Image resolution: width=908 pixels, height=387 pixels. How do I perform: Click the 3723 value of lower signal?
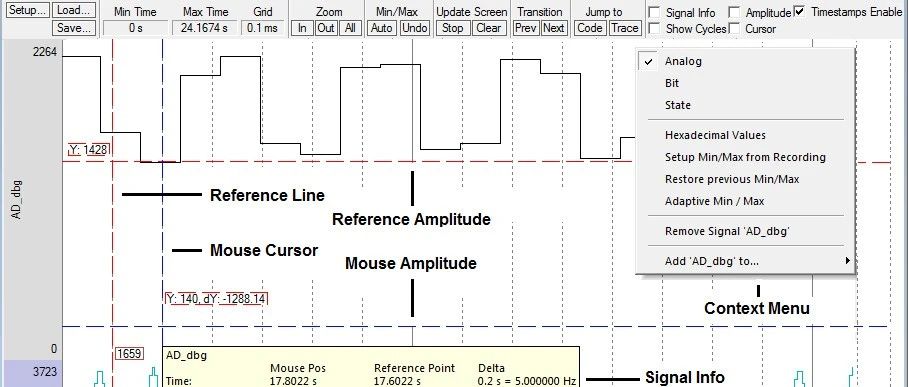(45, 371)
